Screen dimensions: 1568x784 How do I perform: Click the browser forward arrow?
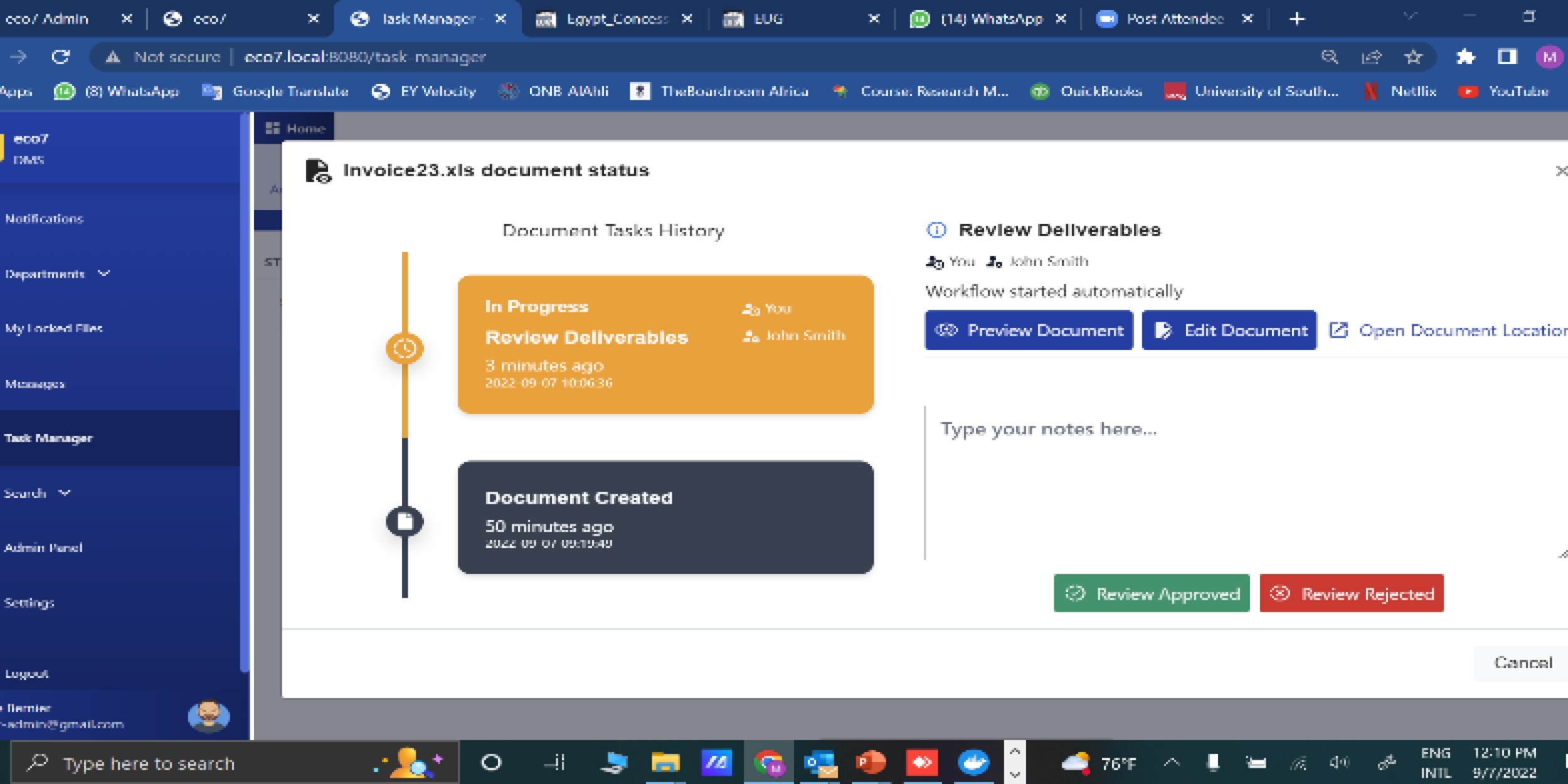click(x=18, y=57)
